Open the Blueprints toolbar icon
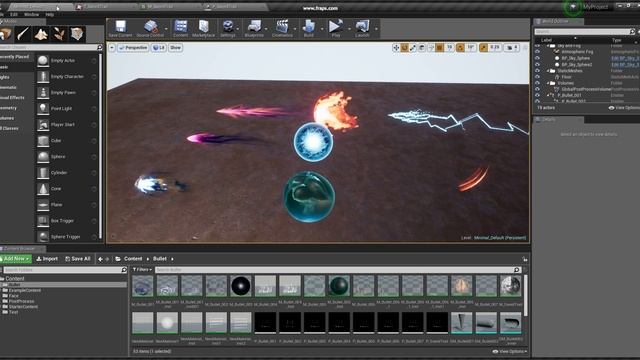The height and width of the screenshot is (360, 640). click(x=254, y=27)
